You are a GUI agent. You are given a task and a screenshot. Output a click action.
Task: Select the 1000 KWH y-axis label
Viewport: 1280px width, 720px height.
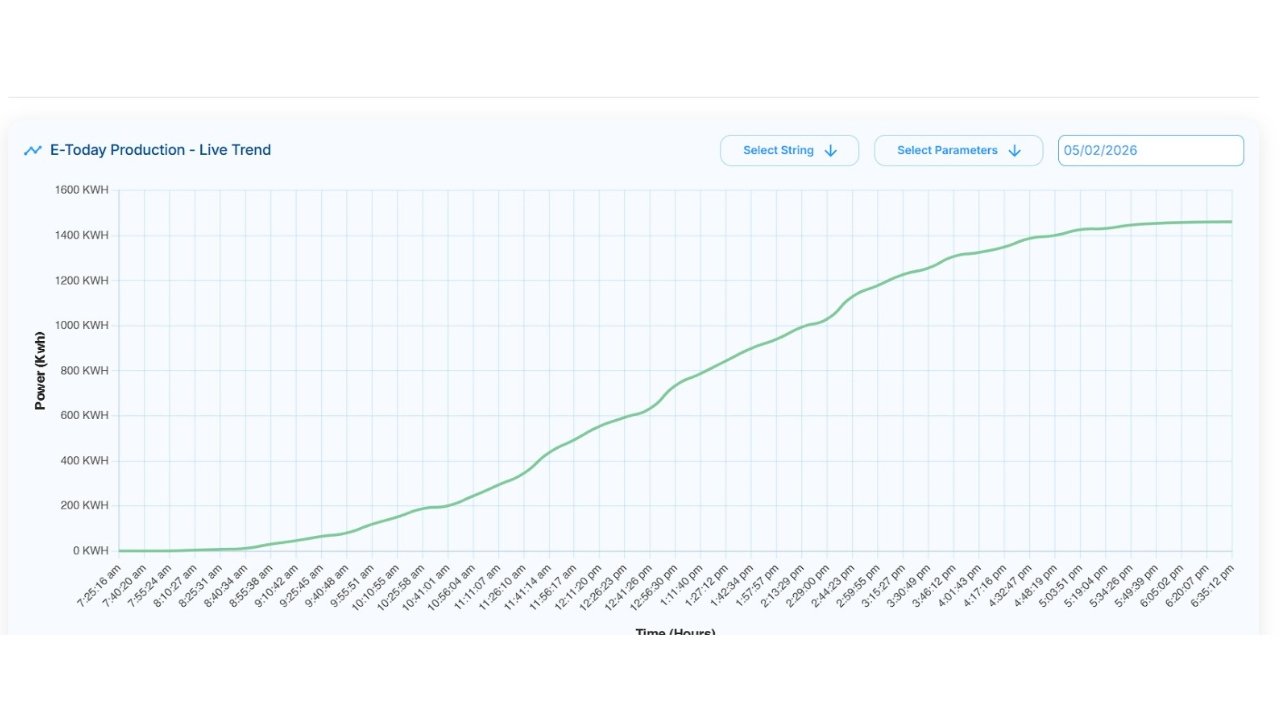click(x=82, y=325)
